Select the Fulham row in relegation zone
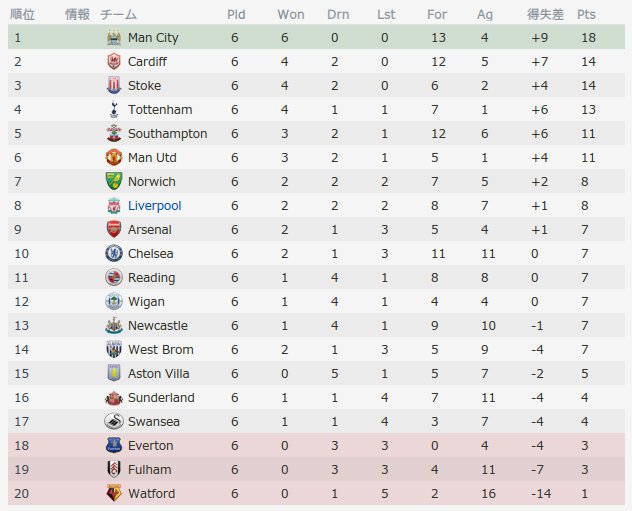Image resolution: width=632 pixels, height=511 pixels. tap(316, 469)
